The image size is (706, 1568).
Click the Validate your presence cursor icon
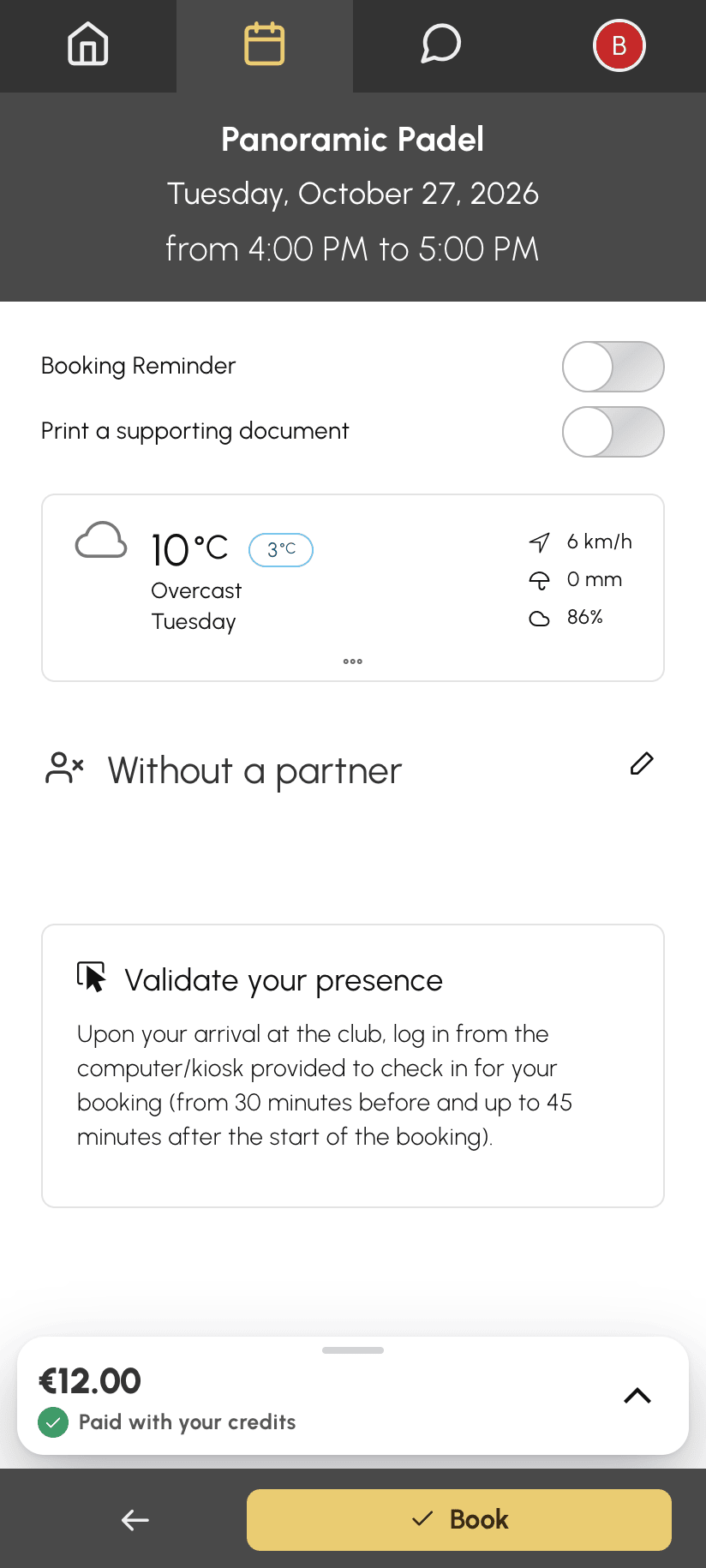[x=93, y=978]
